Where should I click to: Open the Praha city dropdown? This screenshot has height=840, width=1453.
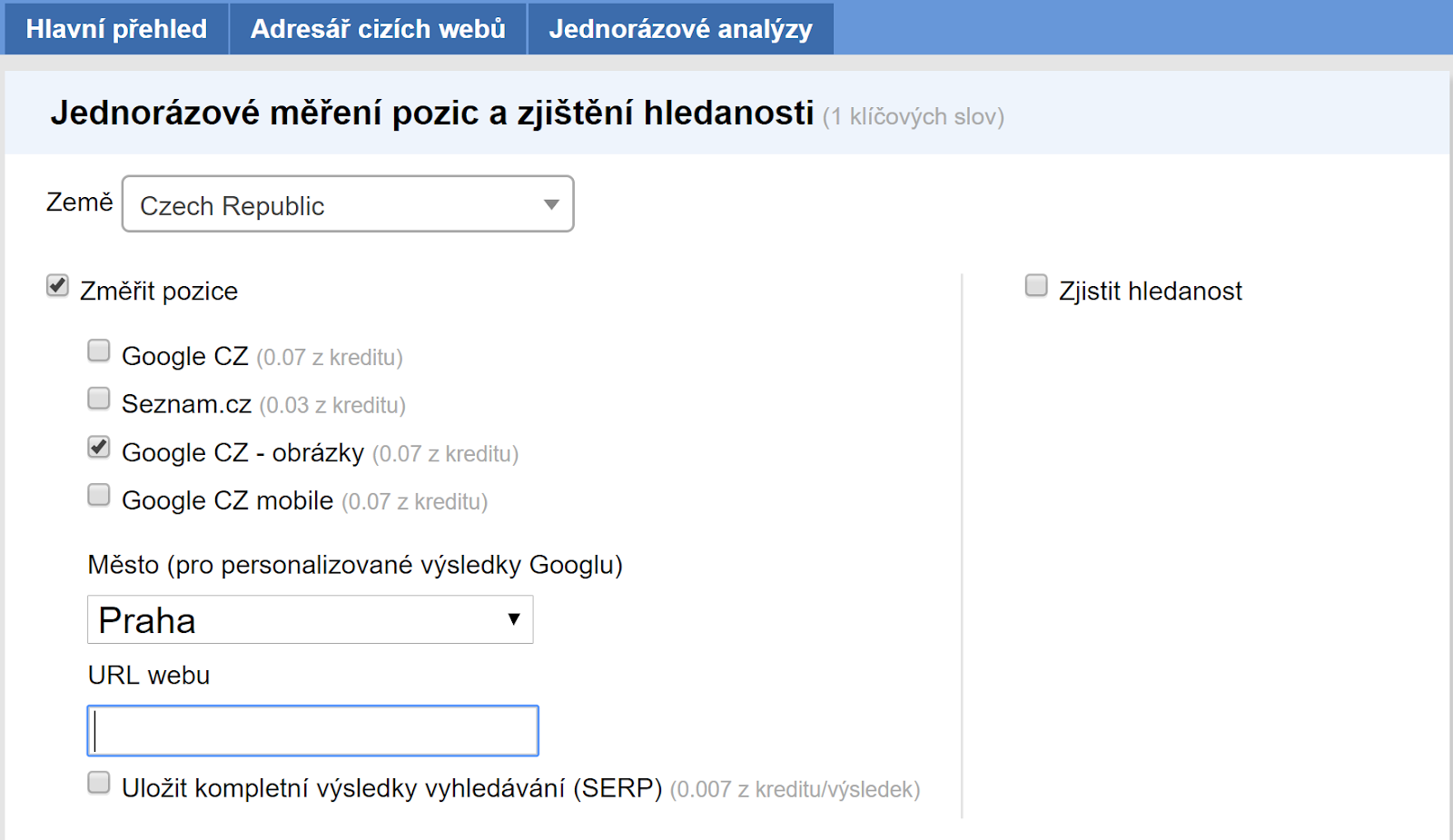click(311, 619)
